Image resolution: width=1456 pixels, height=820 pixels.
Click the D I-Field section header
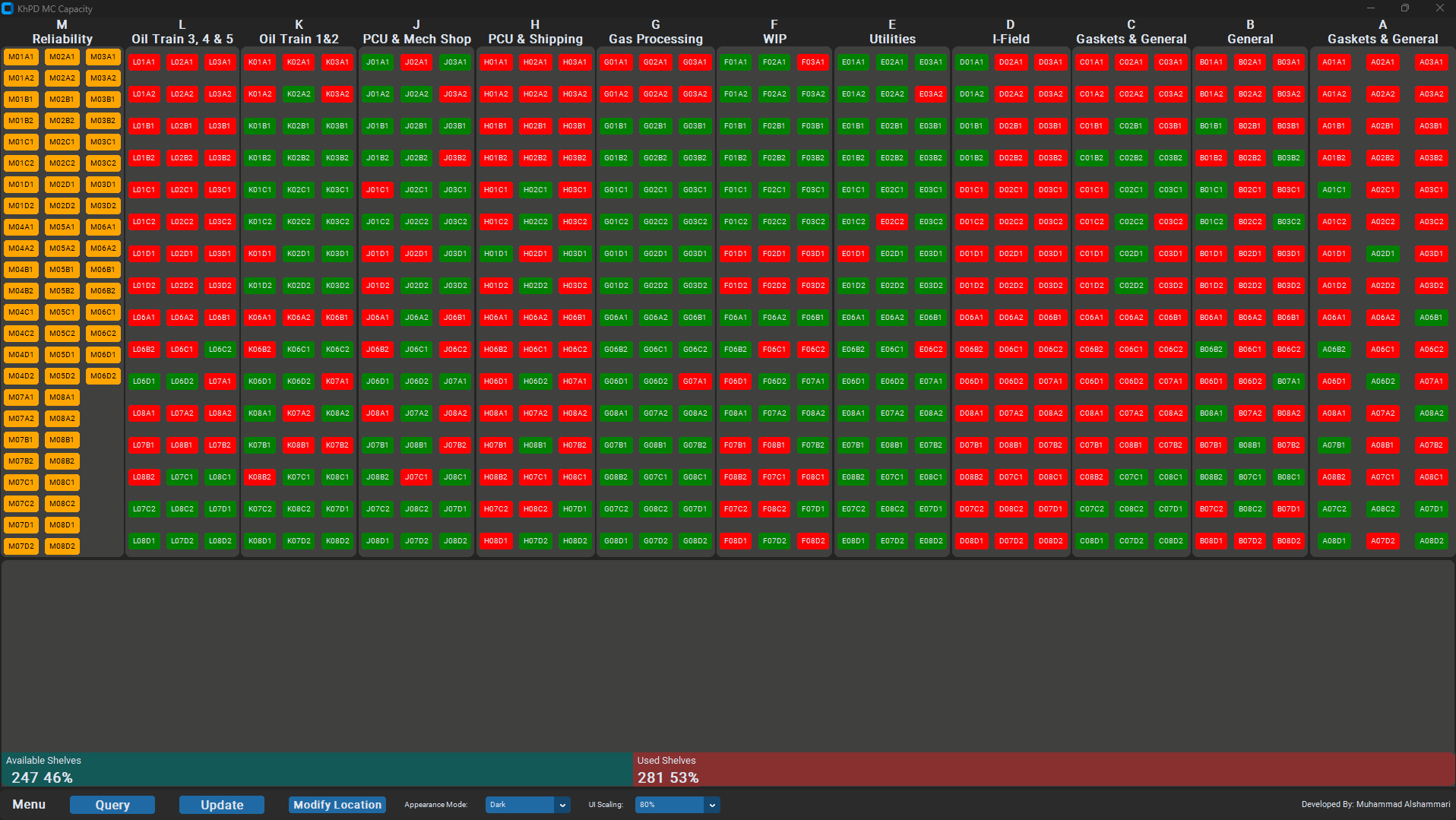pos(1011,32)
